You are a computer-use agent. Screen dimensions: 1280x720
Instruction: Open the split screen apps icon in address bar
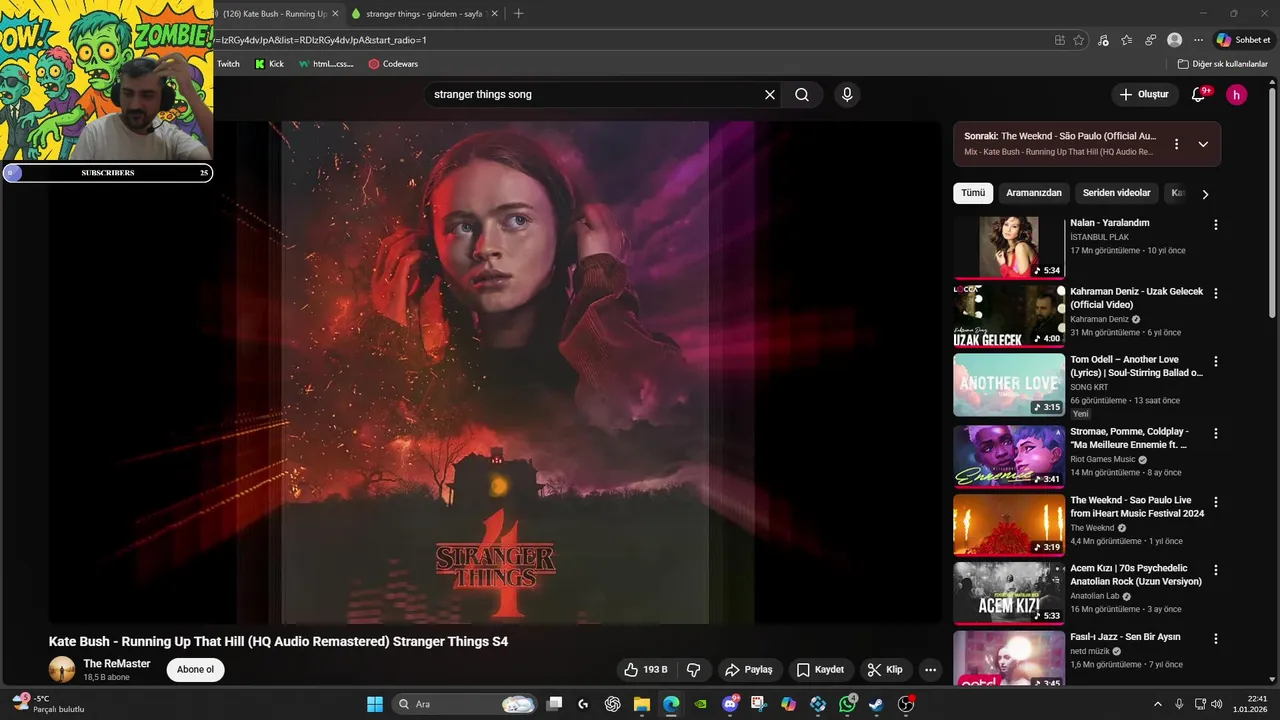point(1060,40)
